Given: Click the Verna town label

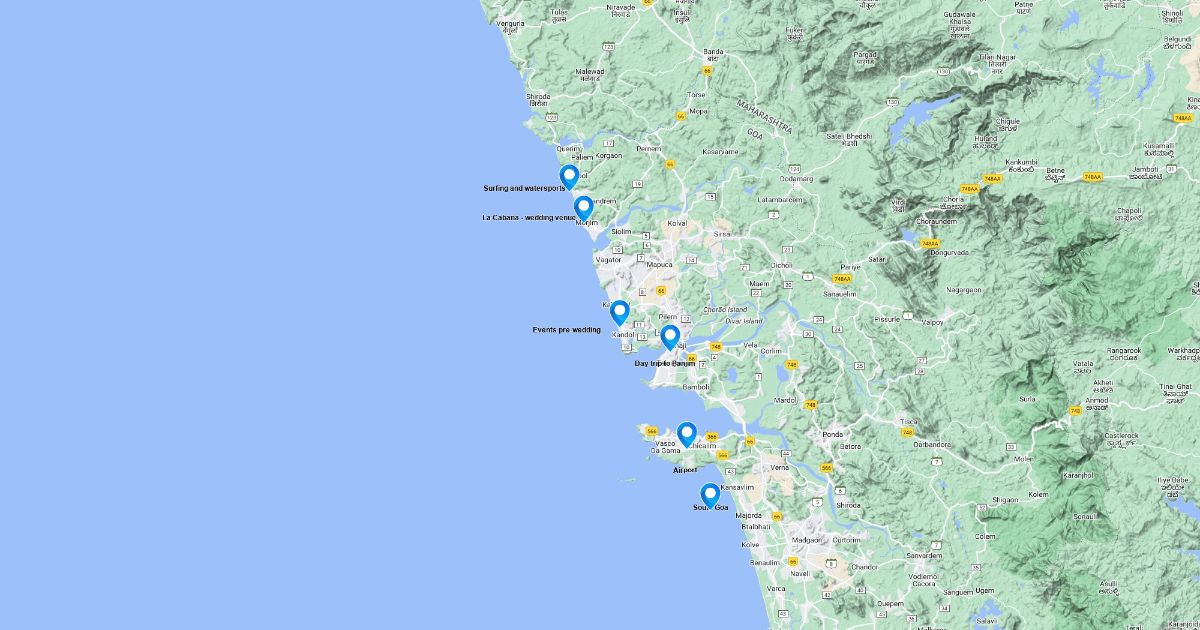Looking at the screenshot, I should click(781, 467).
